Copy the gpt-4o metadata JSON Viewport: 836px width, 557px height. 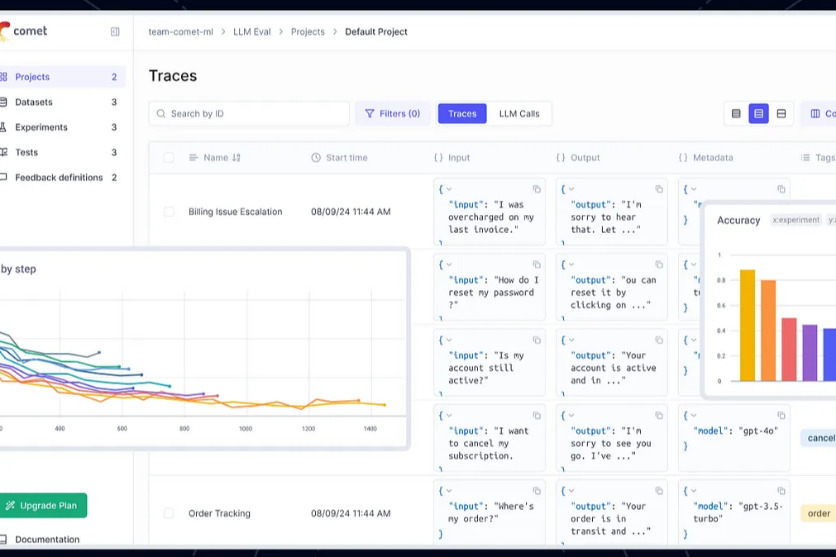tap(781, 415)
